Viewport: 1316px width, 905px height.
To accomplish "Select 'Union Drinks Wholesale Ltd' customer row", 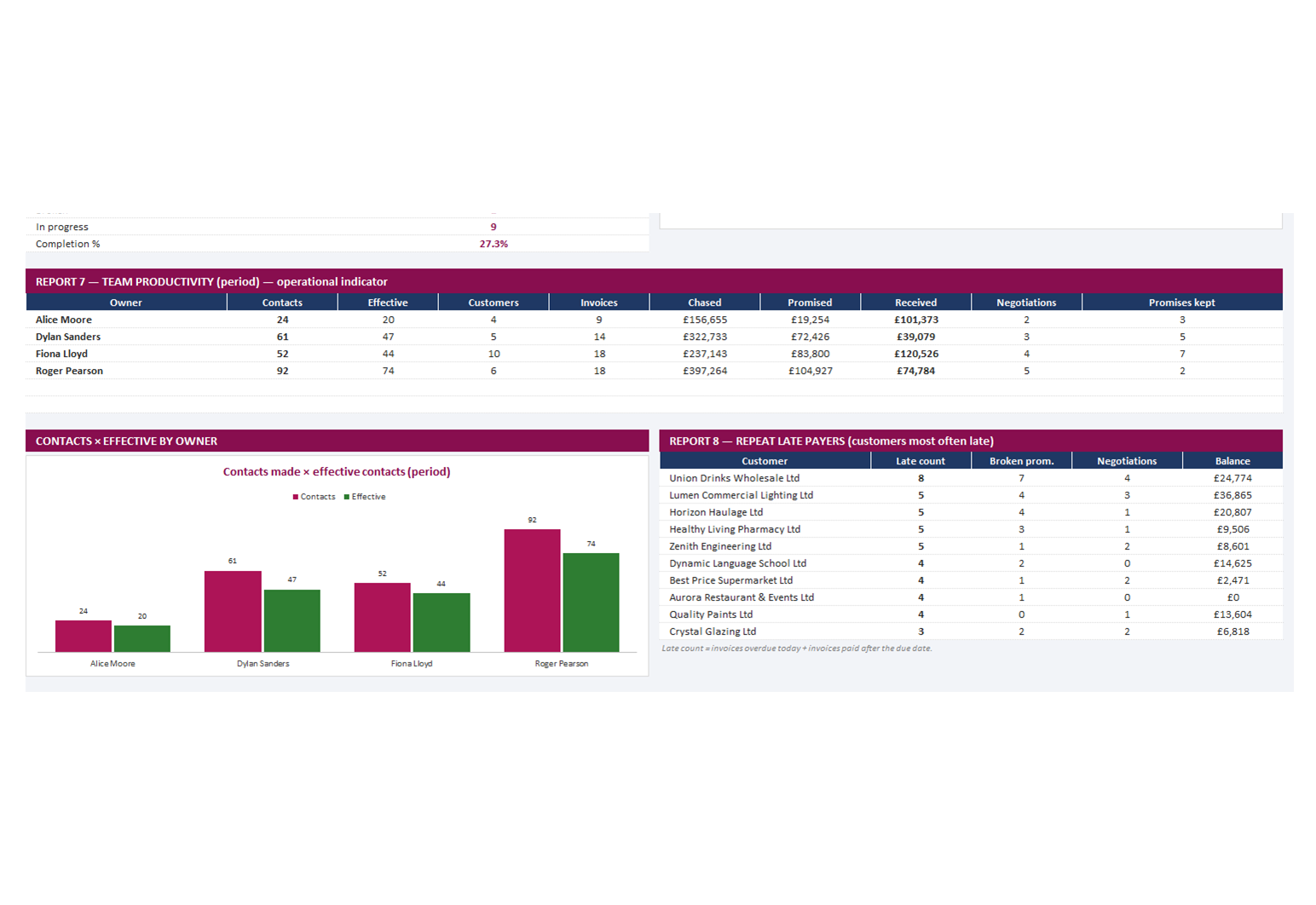I will [971, 478].
